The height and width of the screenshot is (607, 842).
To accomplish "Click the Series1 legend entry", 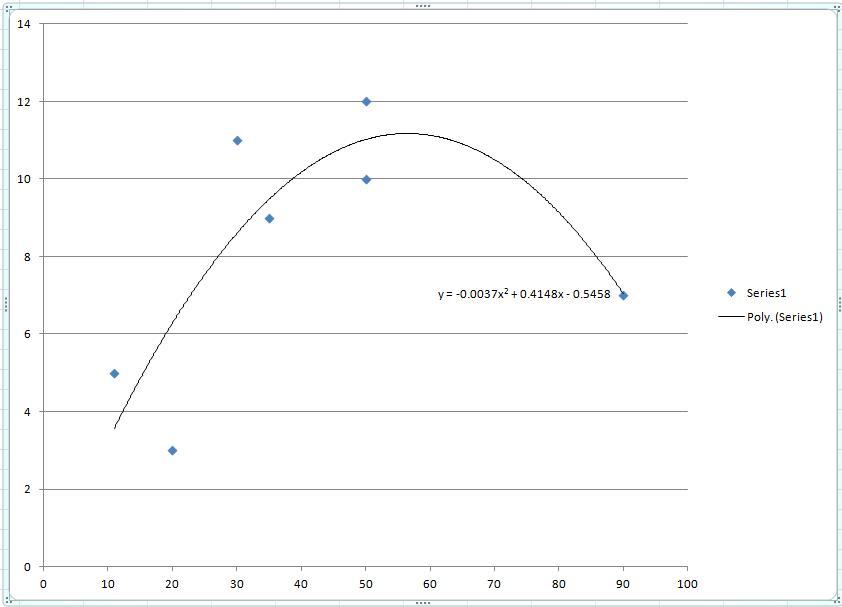I will (756, 293).
